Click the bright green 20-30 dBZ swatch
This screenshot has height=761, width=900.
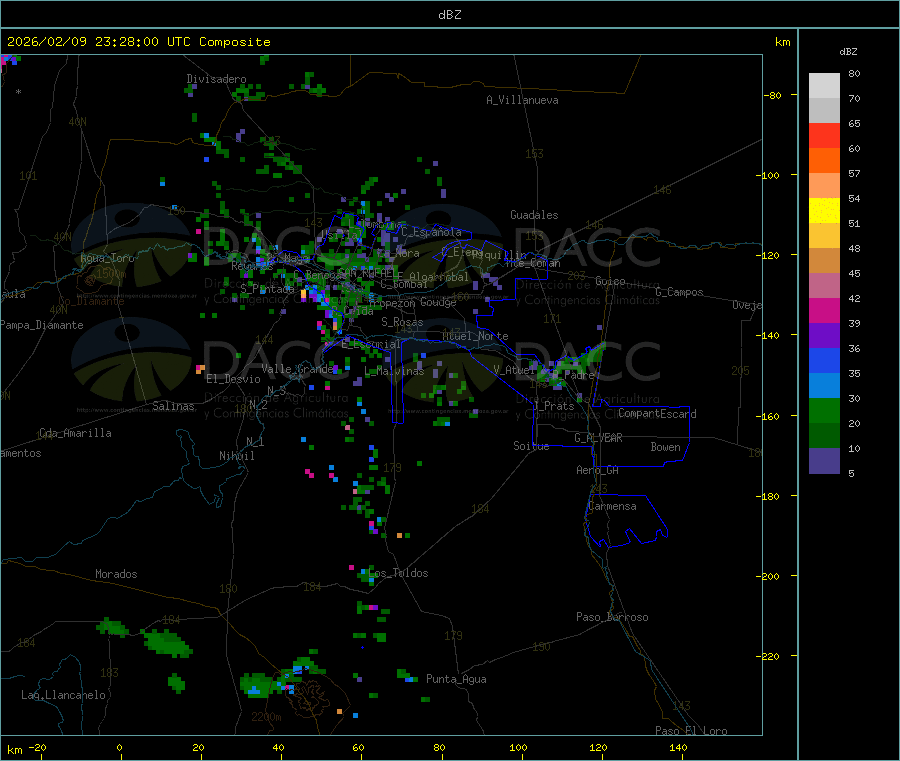pos(824,411)
